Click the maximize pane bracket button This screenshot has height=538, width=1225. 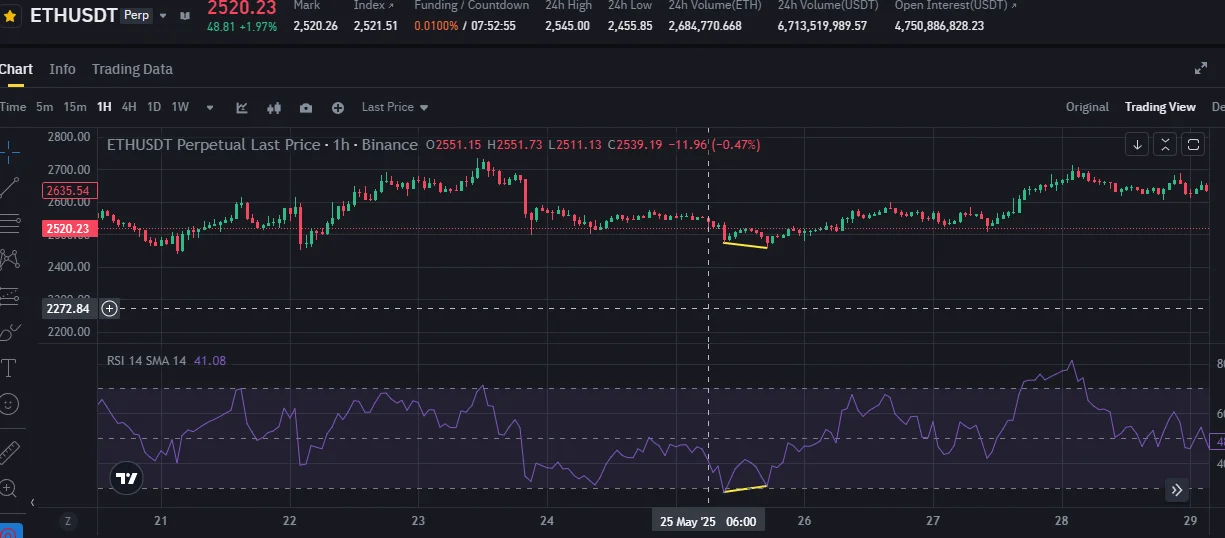coord(1193,145)
